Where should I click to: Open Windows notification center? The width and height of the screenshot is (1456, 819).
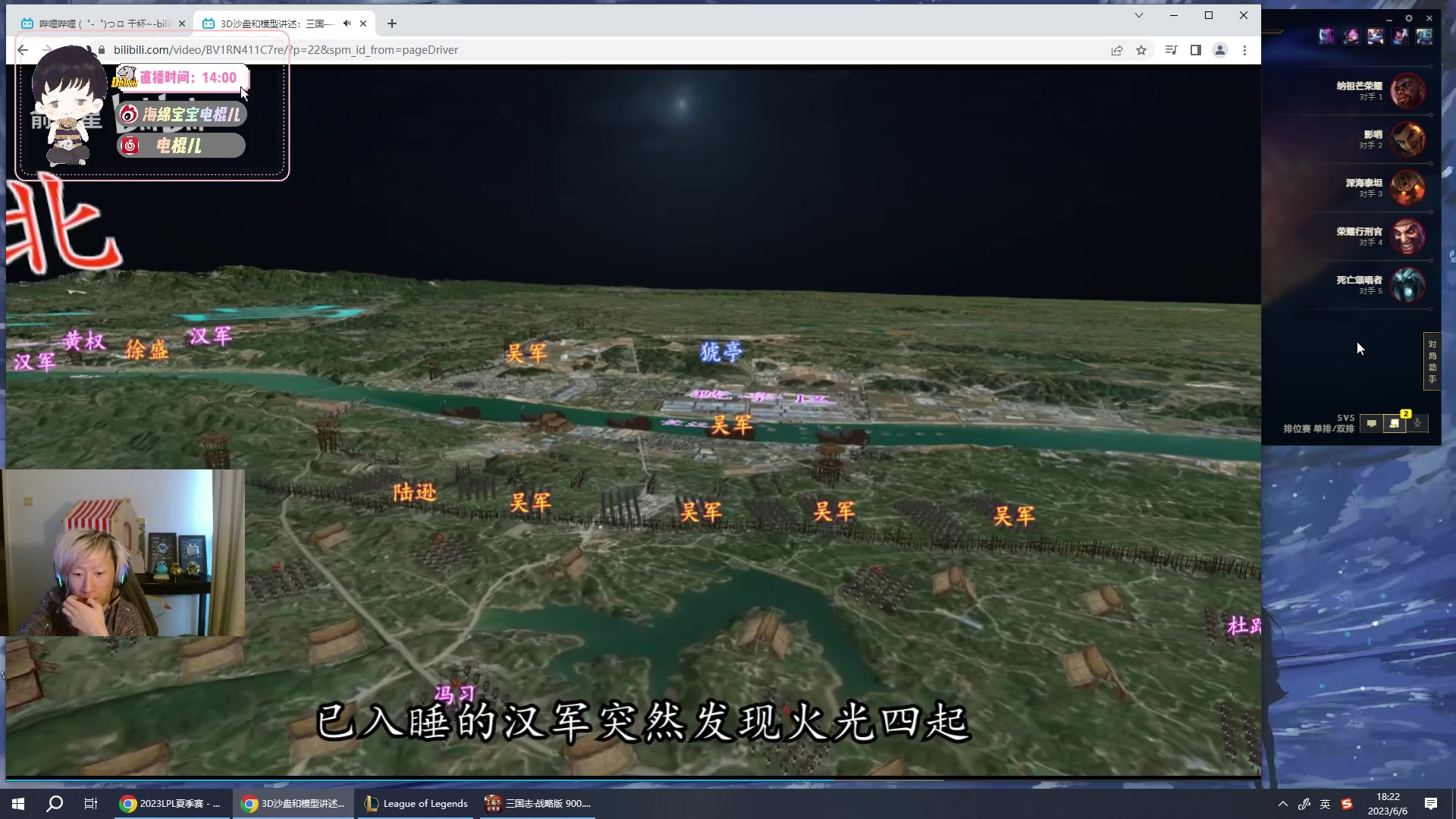[x=1431, y=804]
